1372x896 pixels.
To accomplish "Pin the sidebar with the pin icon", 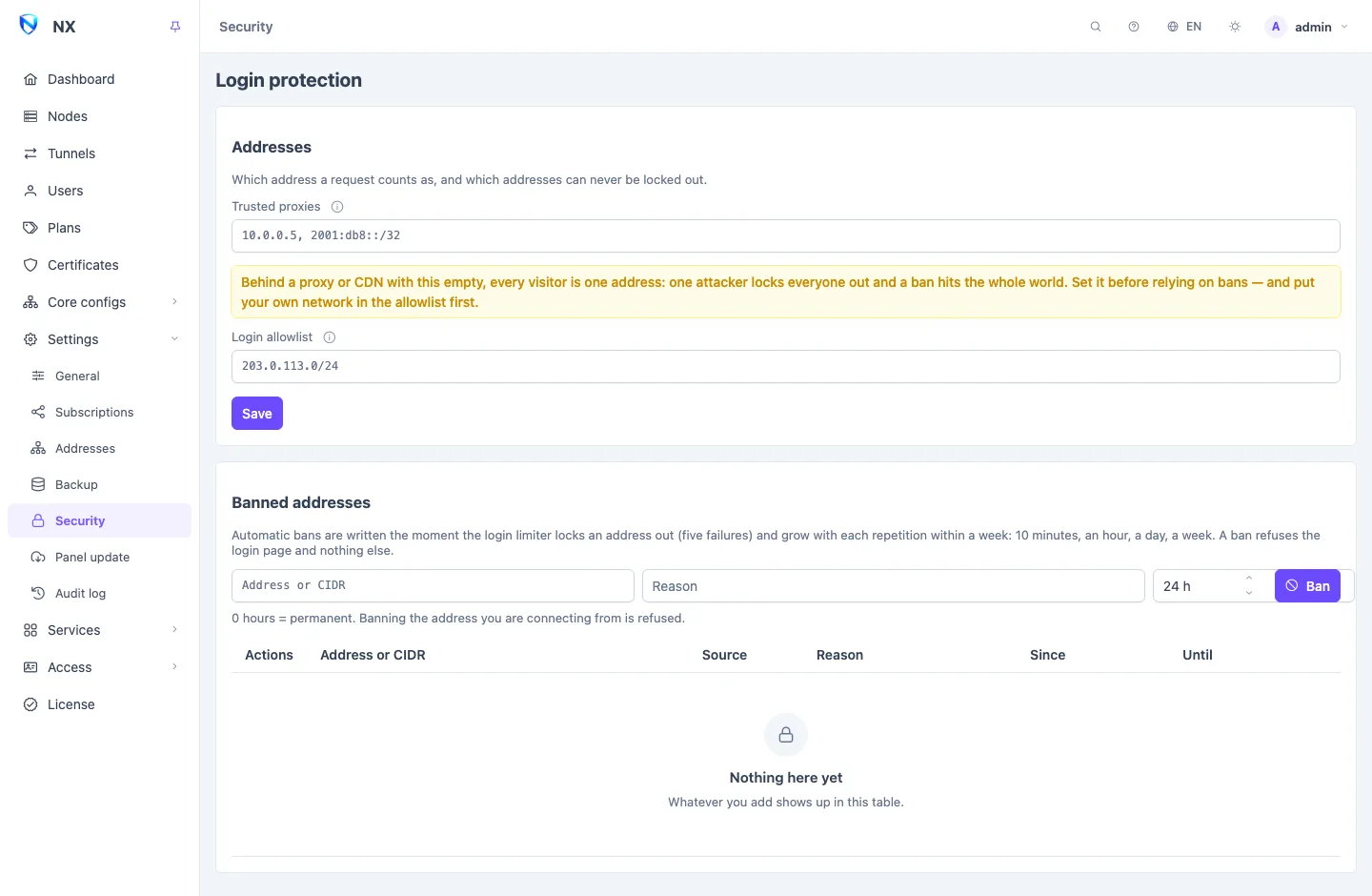I will point(175,27).
